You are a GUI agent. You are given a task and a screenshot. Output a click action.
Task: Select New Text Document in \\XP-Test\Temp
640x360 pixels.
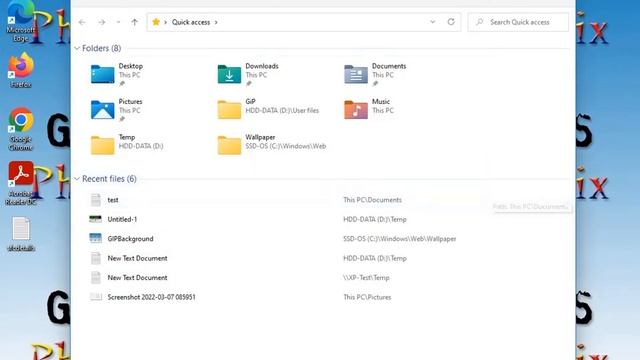click(137, 278)
